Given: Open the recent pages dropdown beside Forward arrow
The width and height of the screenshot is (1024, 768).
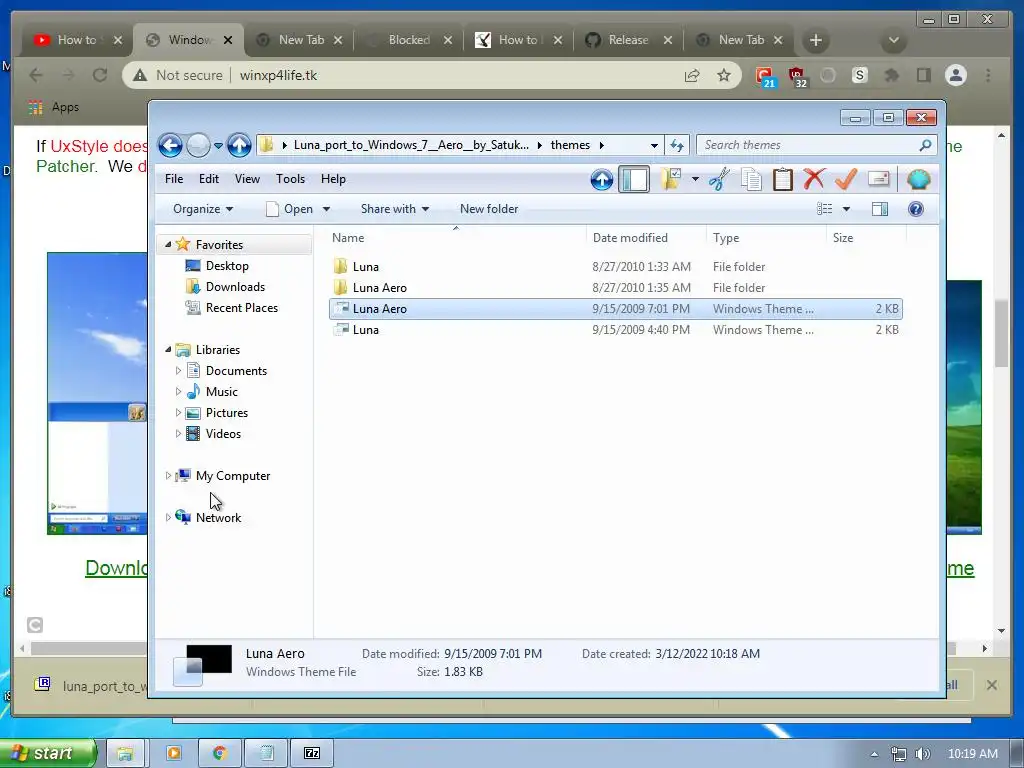Looking at the screenshot, I should (218, 145).
